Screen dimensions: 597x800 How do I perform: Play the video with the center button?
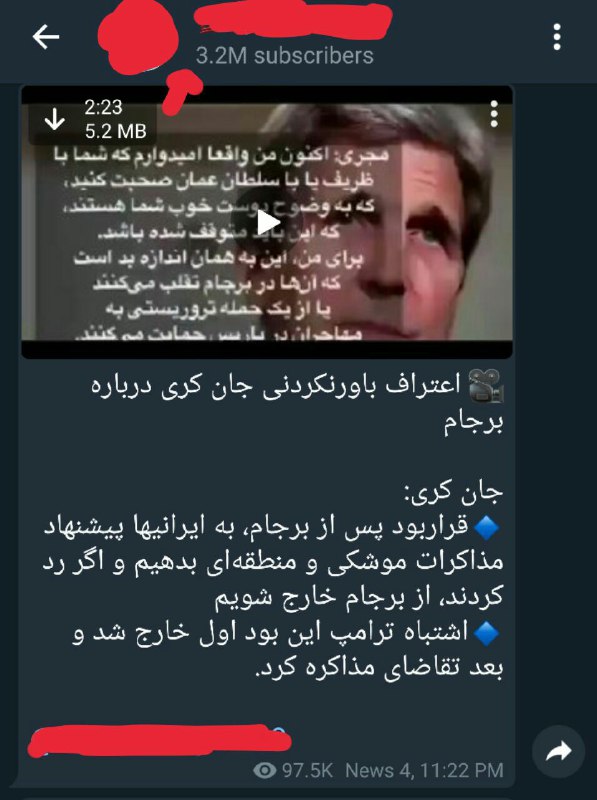pos(267,222)
